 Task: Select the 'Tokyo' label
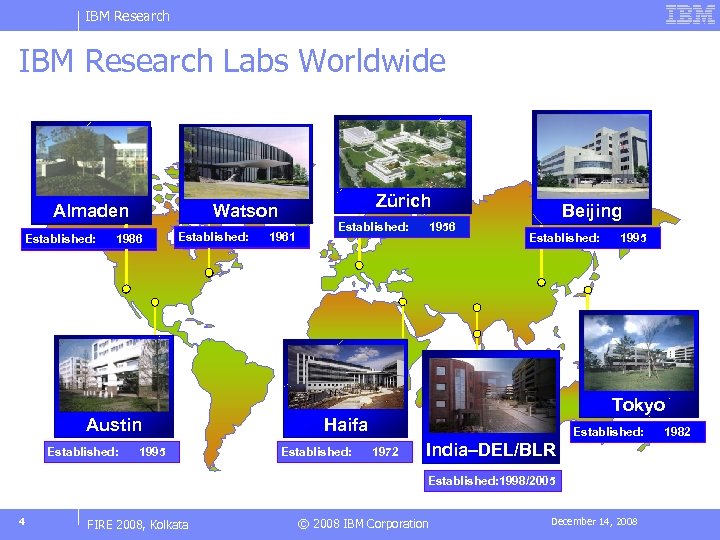[639, 405]
